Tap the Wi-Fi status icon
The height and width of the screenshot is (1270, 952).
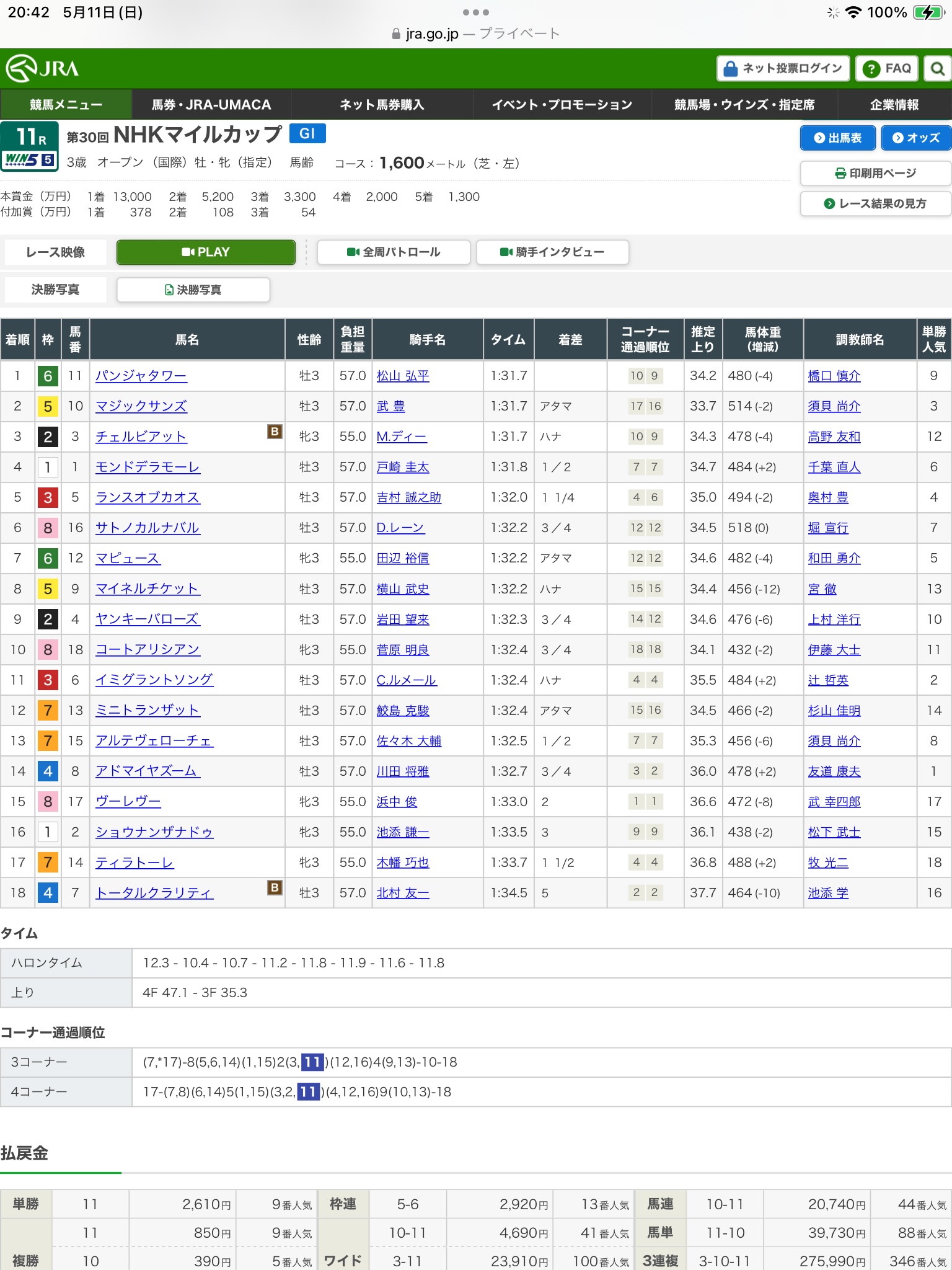click(x=853, y=12)
